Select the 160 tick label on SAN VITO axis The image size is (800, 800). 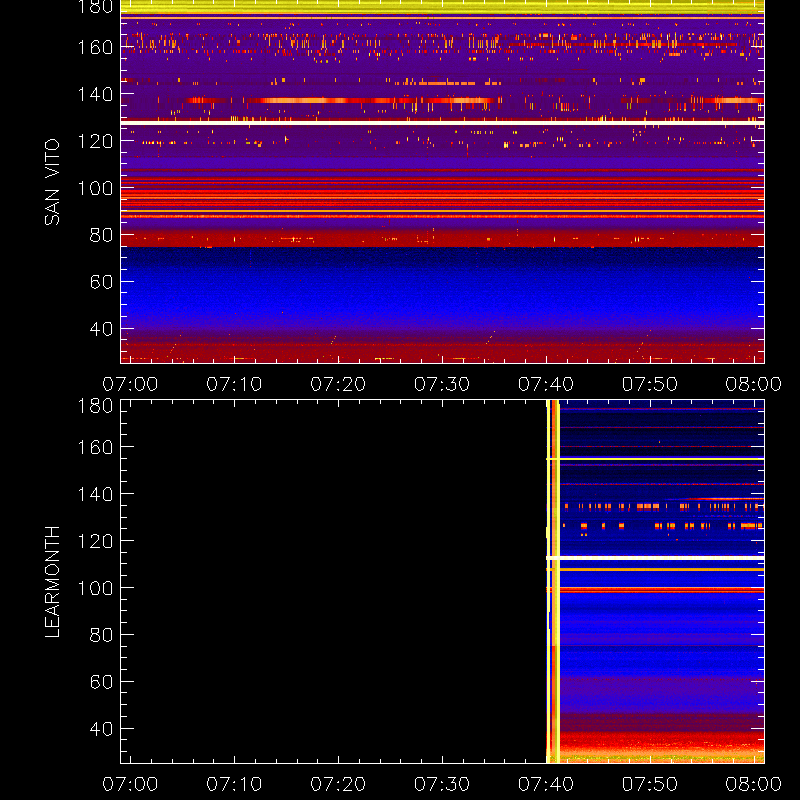[x=95, y=47]
